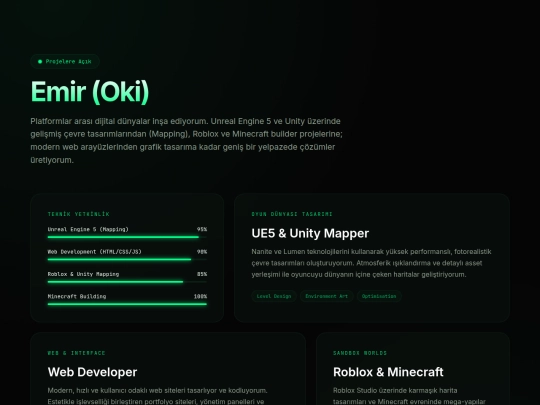The height and width of the screenshot is (405, 540).
Task: Click the 95% value
Action: (202, 229)
